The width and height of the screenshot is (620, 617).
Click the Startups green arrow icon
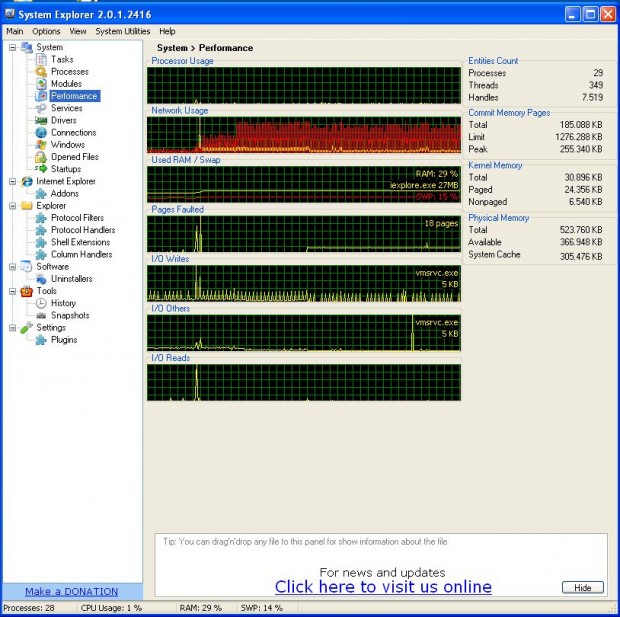[41, 169]
